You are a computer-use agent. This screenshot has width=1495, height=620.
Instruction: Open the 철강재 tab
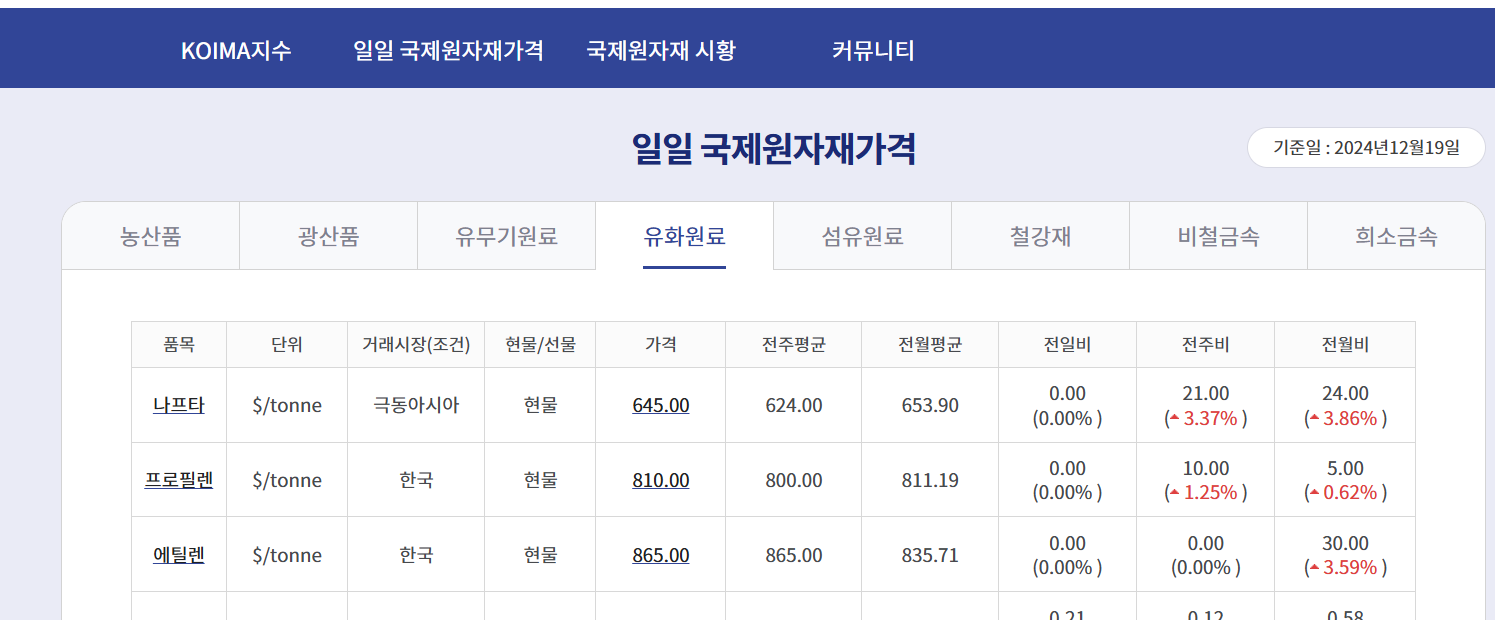coord(1040,237)
